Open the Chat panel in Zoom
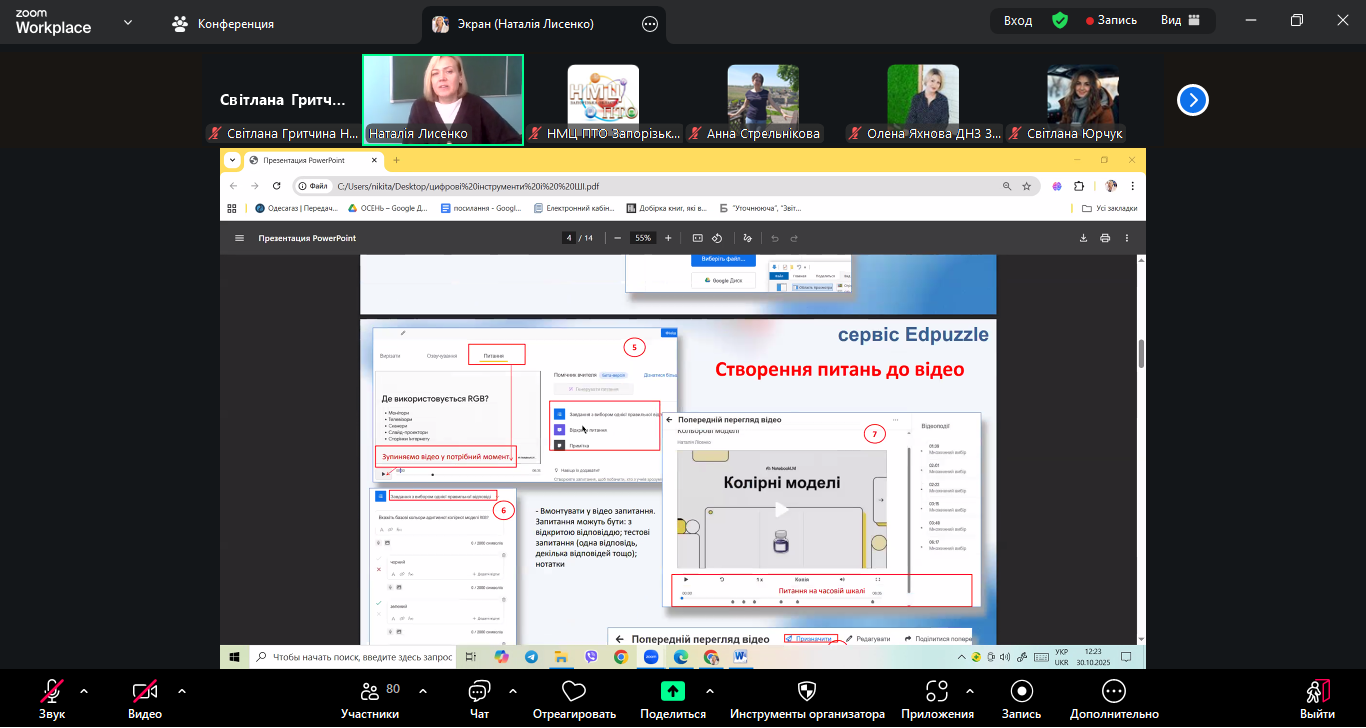Screen dimensions: 1366x728 point(479,692)
